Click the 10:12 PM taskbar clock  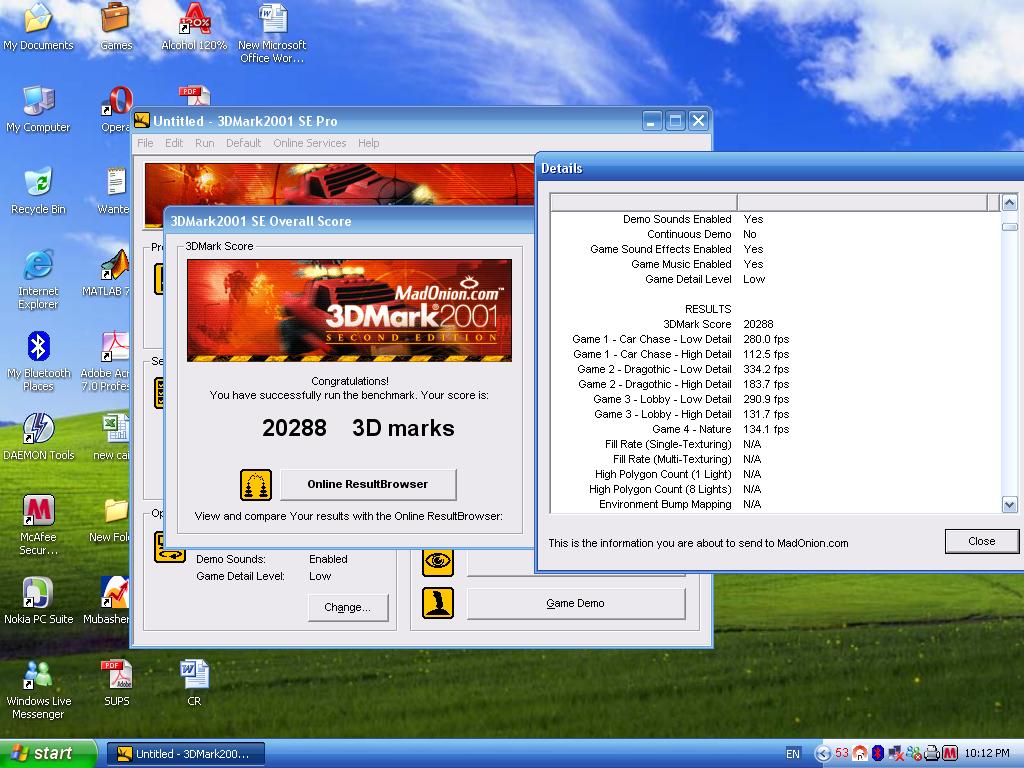(x=987, y=754)
